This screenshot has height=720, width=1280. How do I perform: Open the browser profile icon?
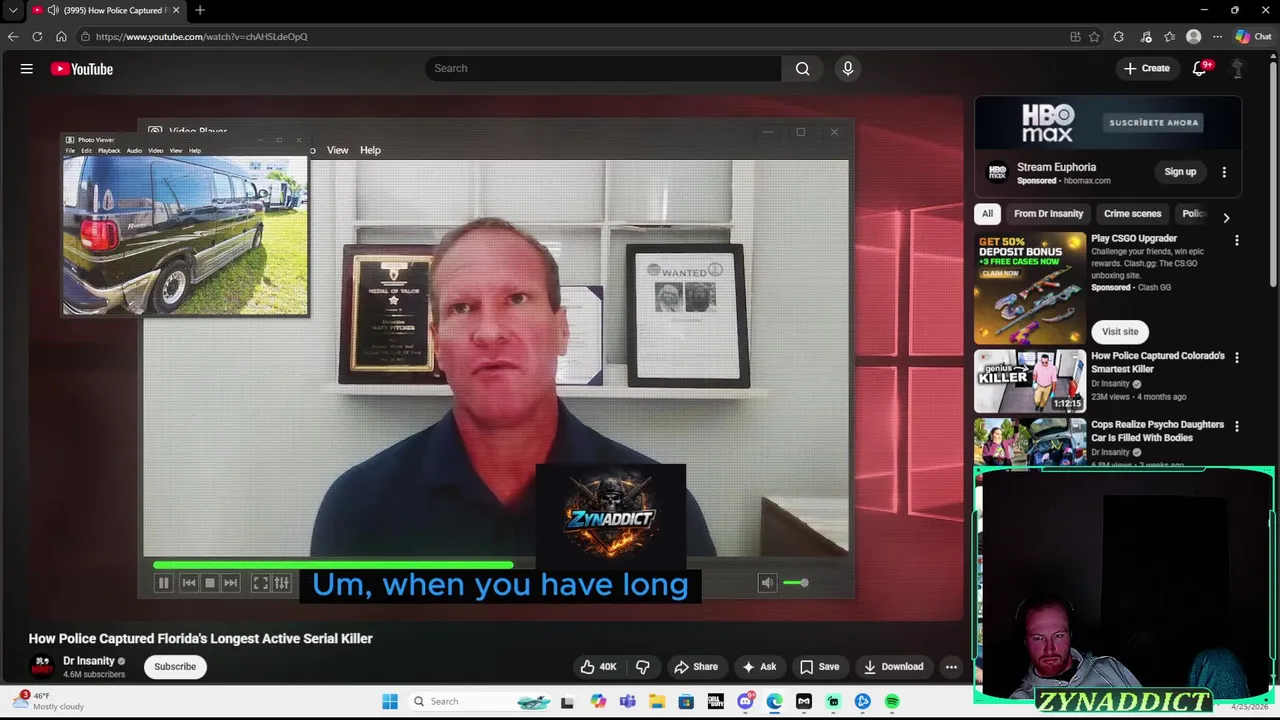[1193, 37]
